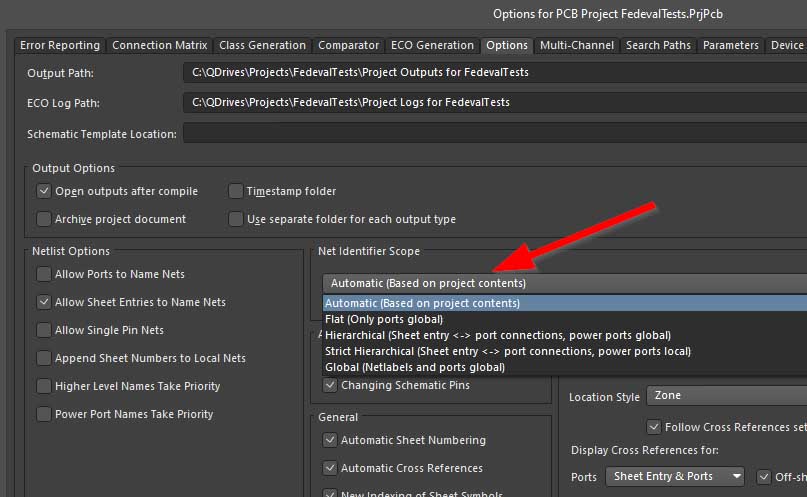Go to the Class Generation tab
This screenshot has width=807, height=497.
coord(262,45)
